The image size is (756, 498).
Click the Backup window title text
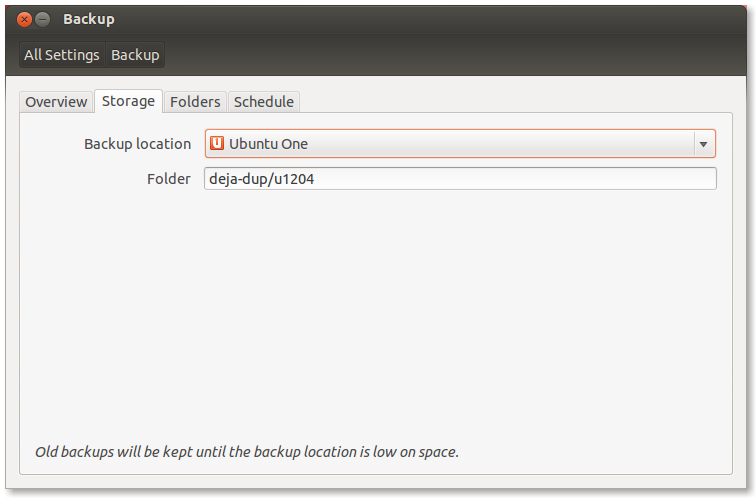click(89, 19)
